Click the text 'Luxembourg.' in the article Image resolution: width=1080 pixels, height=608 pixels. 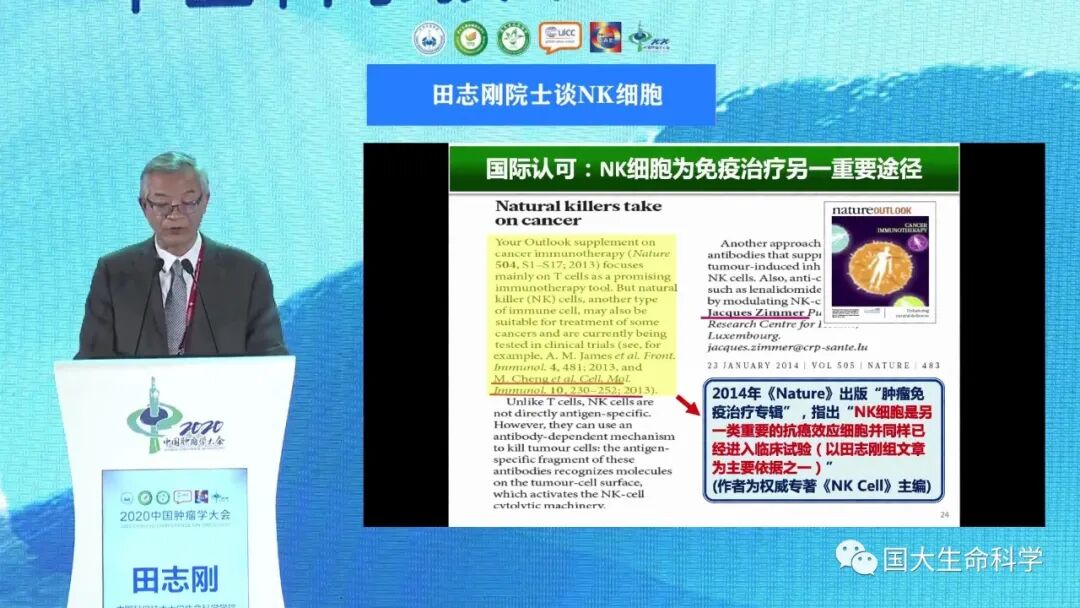pos(744,335)
